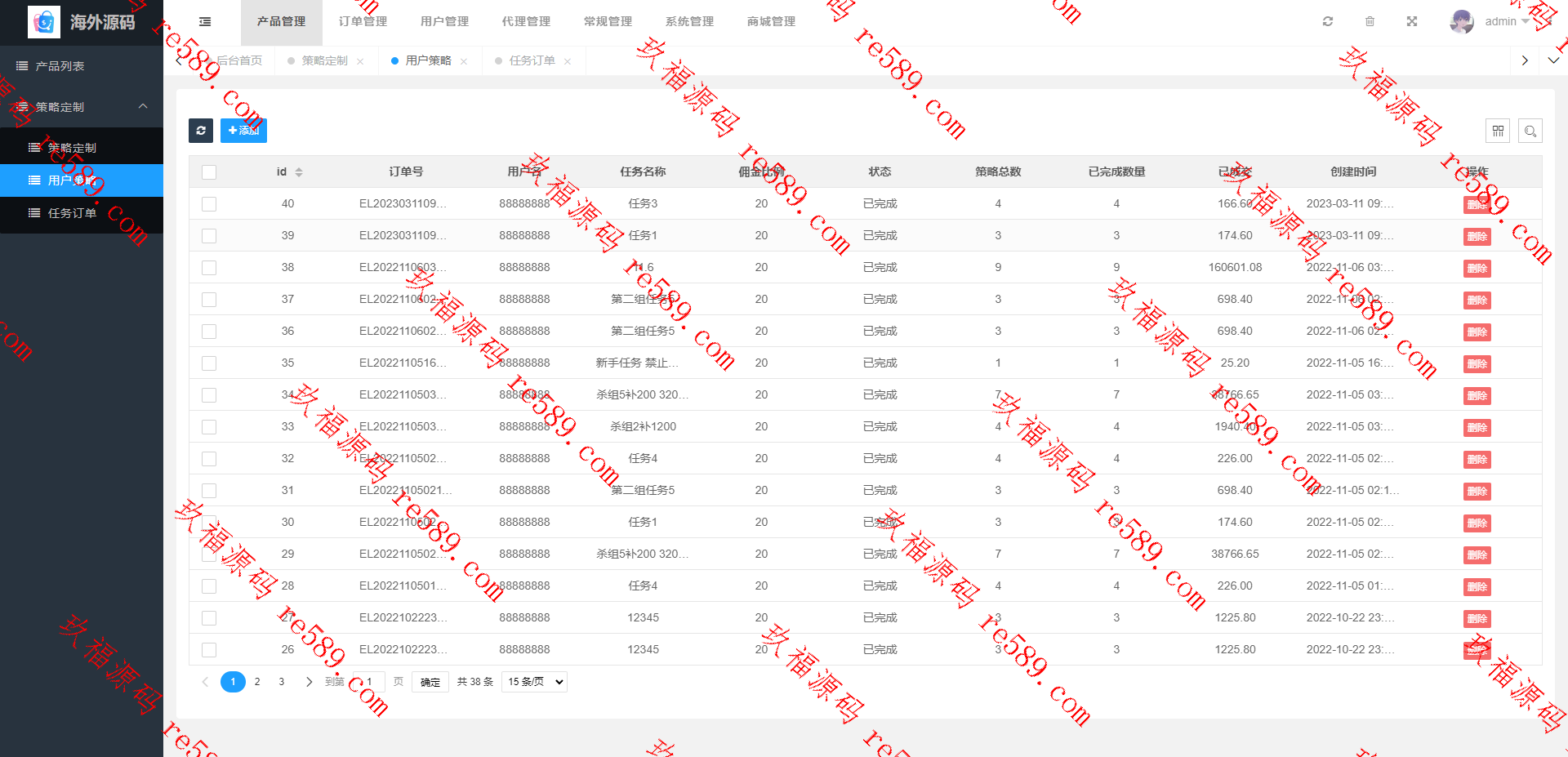1568x757 pixels.
Task: Delete row with id 38
Action: pos(1477,269)
